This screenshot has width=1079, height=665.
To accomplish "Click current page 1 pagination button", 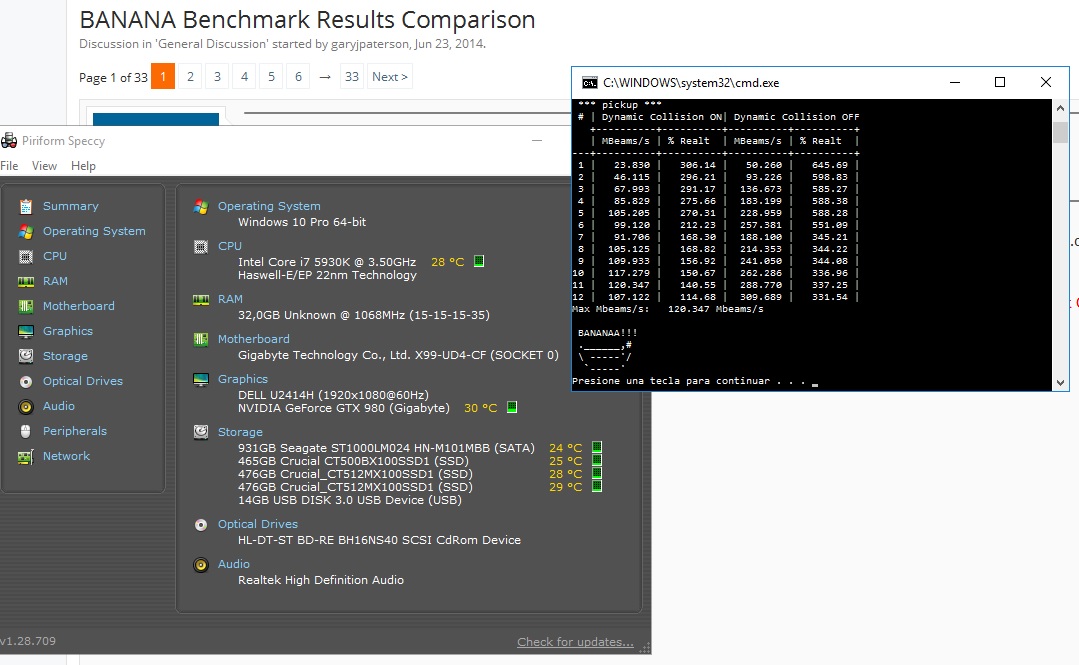I will [x=163, y=76].
